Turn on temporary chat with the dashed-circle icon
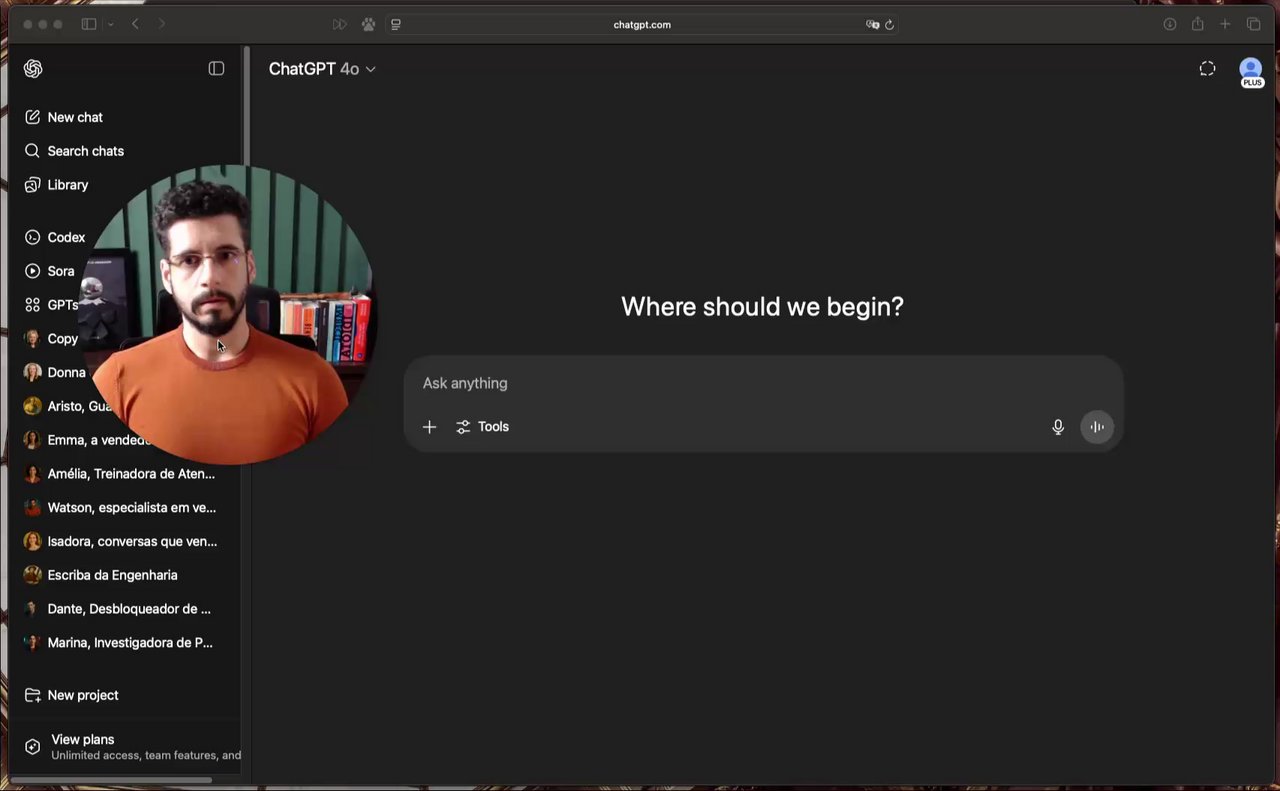Image resolution: width=1280 pixels, height=791 pixels. (x=1207, y=69)
